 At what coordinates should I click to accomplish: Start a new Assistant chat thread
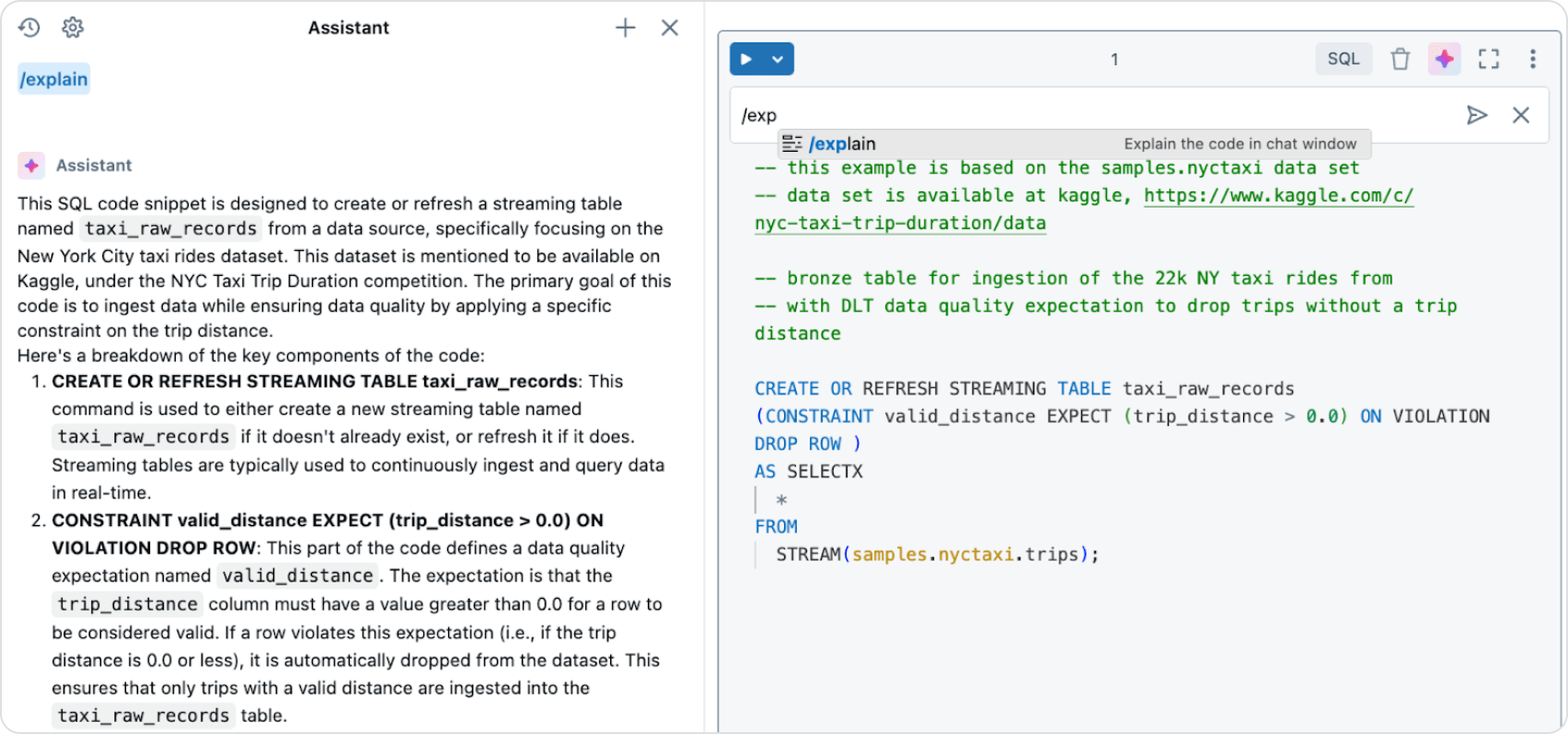point(625,28)
